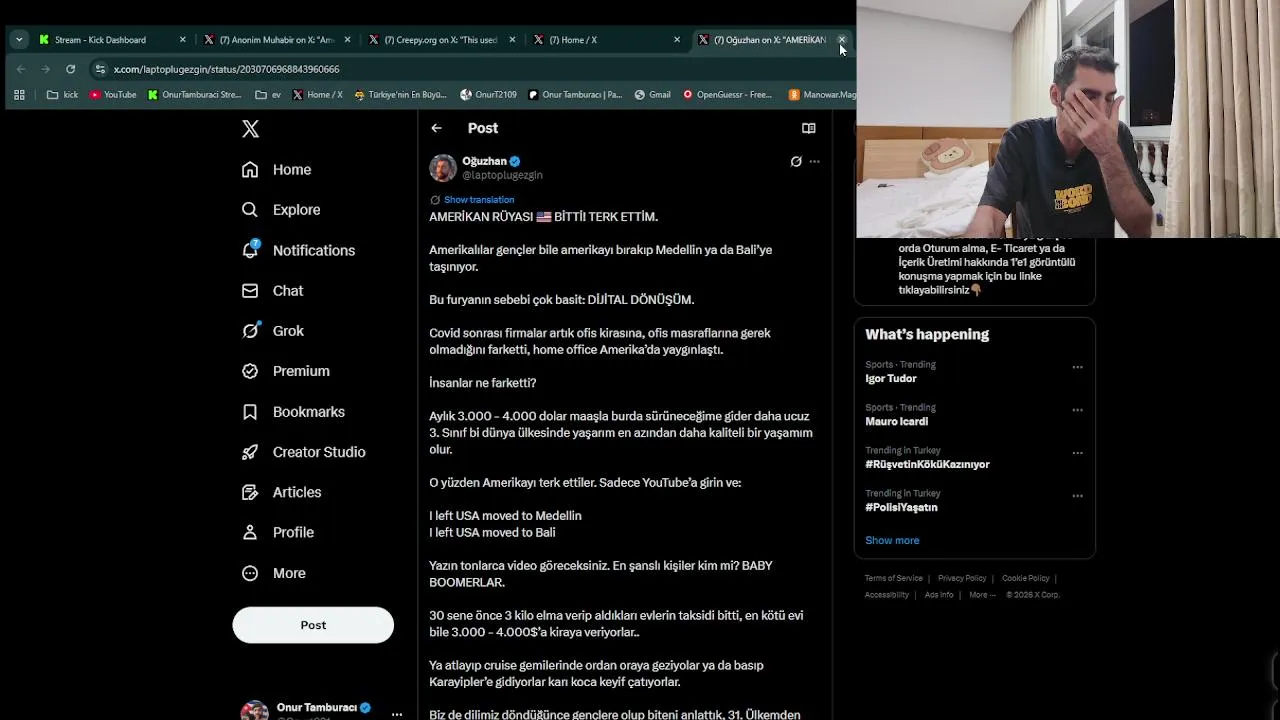Open apps grid icon in bookmarks bar
Screen dimensions: 1280x720
pos(19,95)
